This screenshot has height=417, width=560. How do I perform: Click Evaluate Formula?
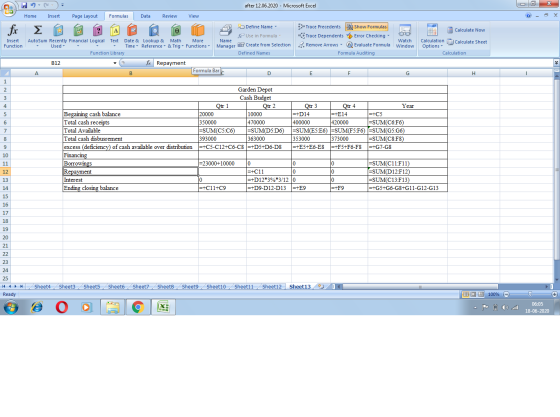[369, 45]
